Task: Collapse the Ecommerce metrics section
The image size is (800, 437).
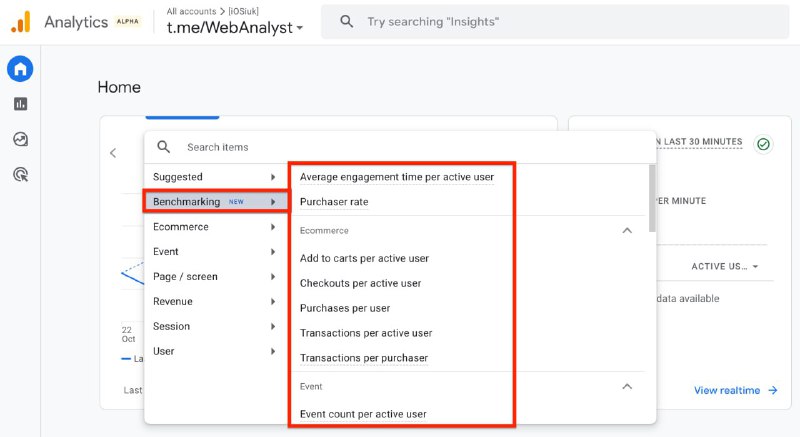Action: pos(627,230)
